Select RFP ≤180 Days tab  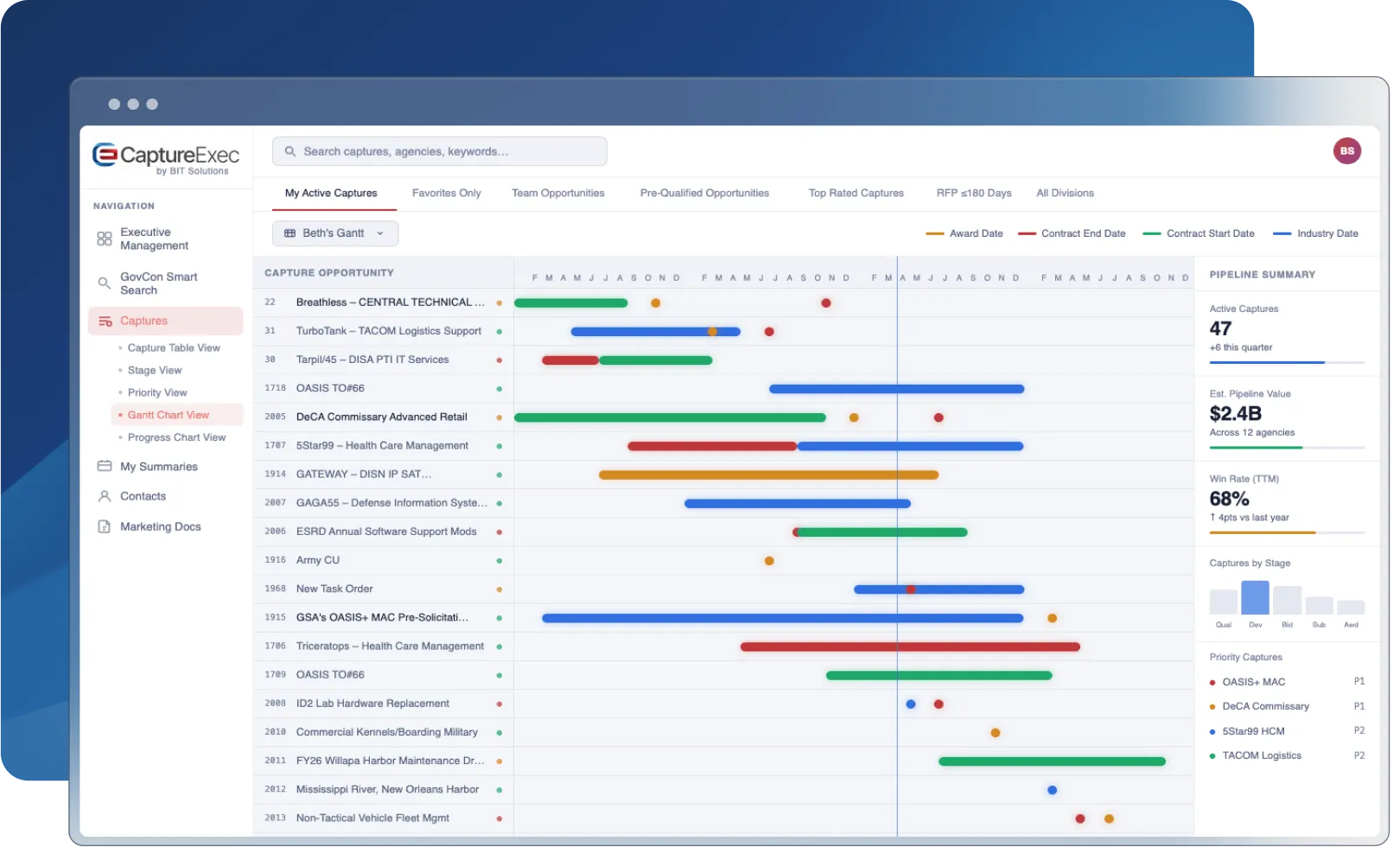[x=974, y=194]
